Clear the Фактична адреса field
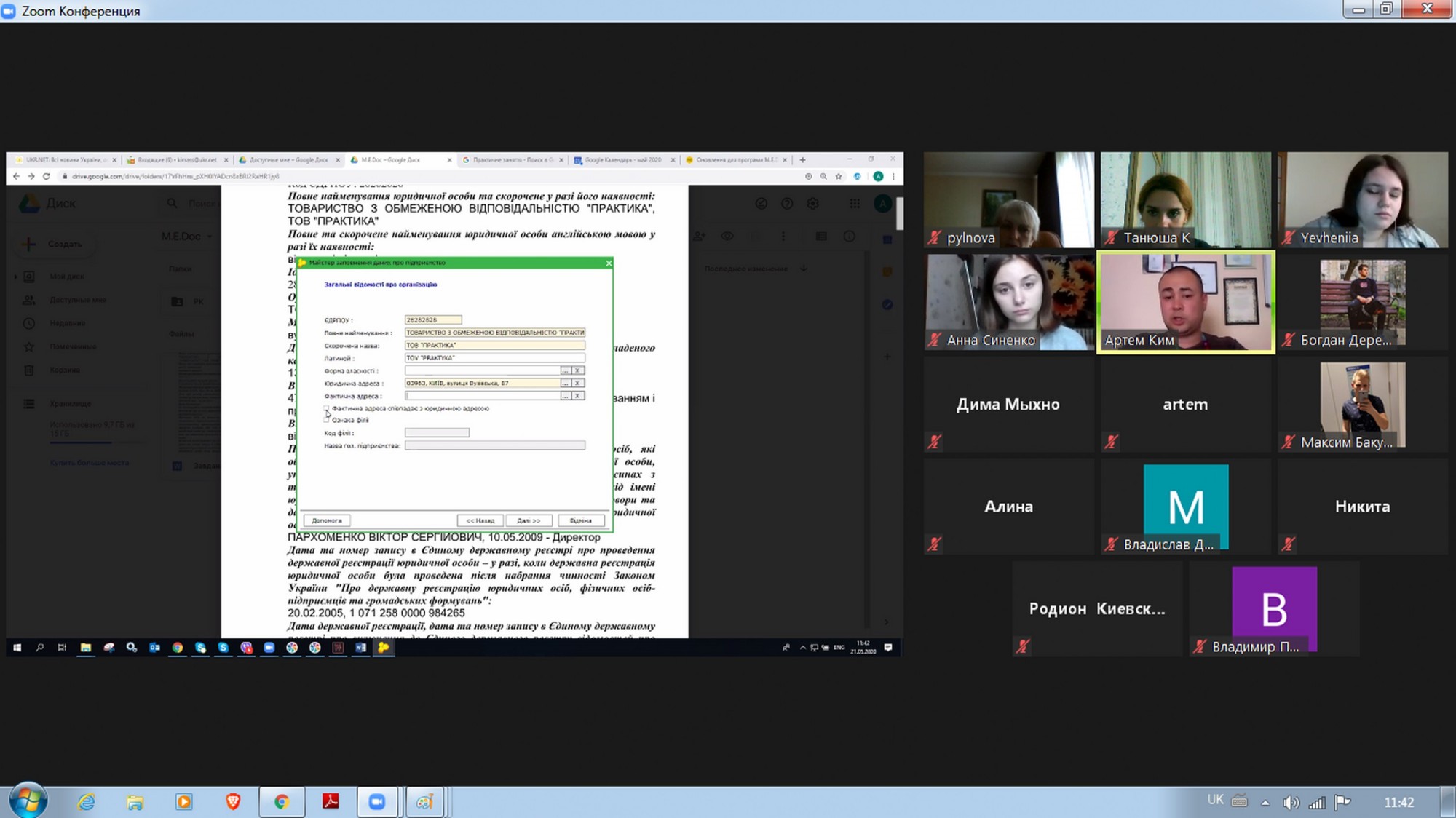Viewport: 1456px width, 818px height. [x=577, y=396]
